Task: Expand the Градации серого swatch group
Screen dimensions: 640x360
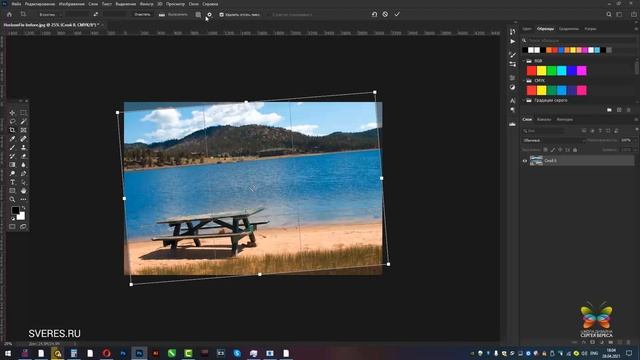Action: [x=524, y=100]
